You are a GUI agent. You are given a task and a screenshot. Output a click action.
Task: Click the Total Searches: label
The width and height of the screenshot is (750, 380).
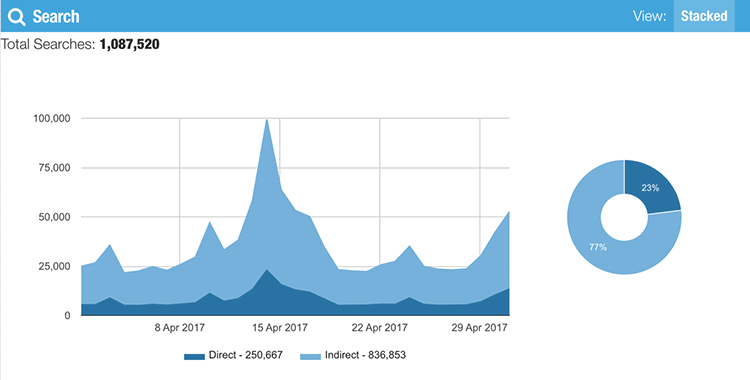tap(48, 45)
